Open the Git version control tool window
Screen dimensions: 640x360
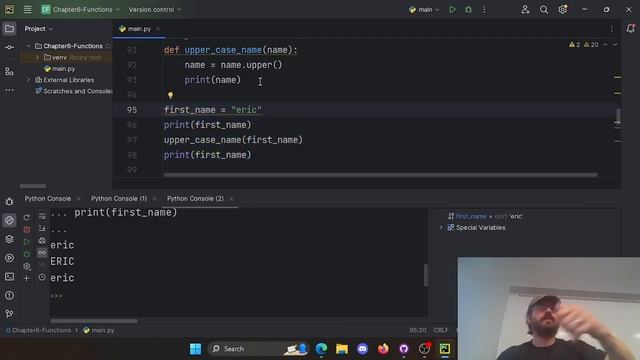(9, 313)
